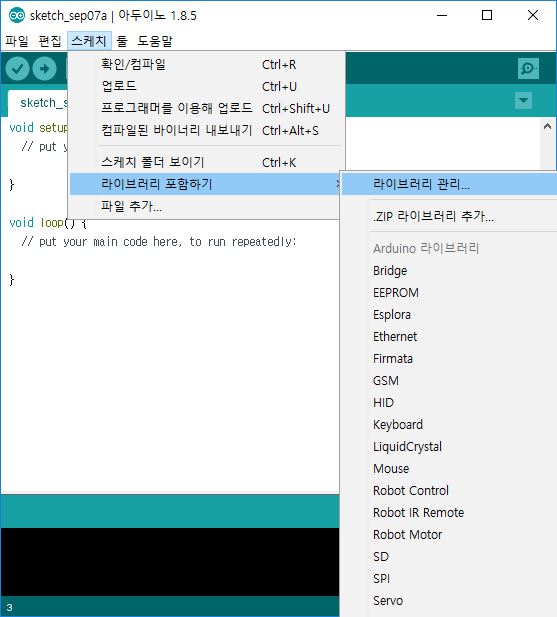This screenshot has width=557, height=617.
Task: Open the Serial Monitor magnifier icon
Action: tap(528, 68)
